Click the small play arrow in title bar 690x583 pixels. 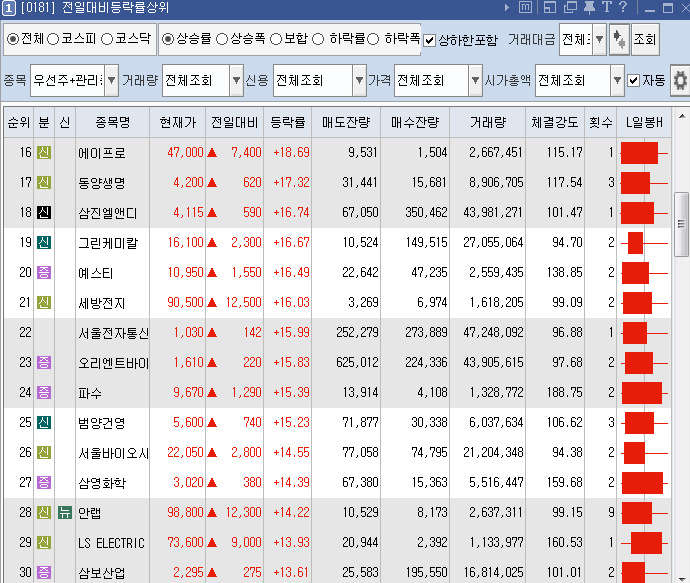click(507, 7)
